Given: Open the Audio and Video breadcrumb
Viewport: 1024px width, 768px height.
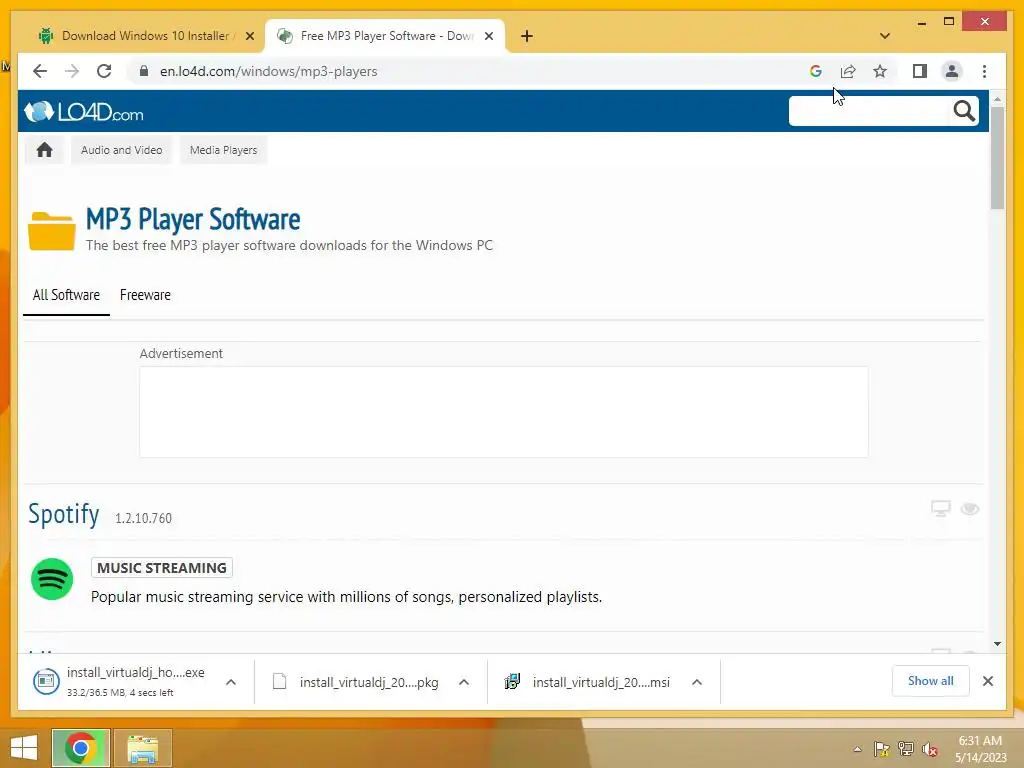Looking at the screenshot, I should [121, 150].
